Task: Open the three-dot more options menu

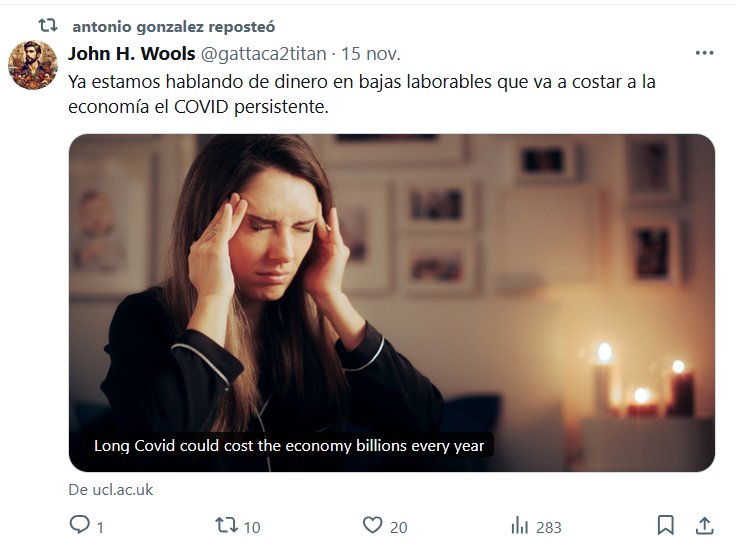Action: (704, 53)
